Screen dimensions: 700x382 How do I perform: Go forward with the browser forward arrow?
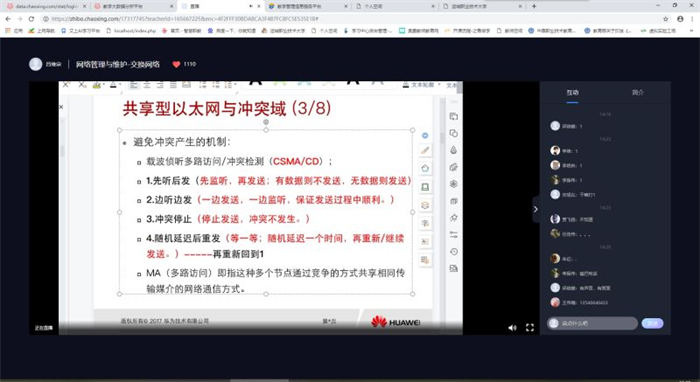click(20, 19)
